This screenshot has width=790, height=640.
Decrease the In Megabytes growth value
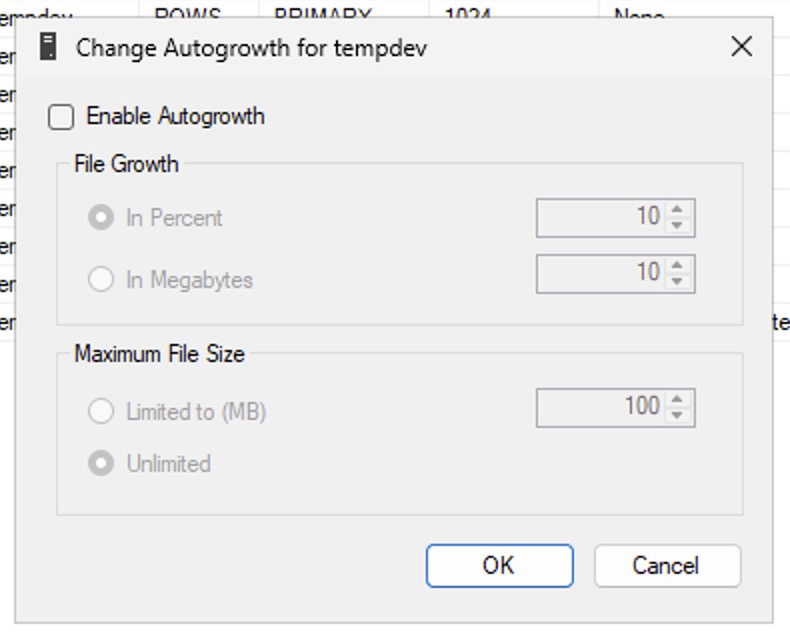click(678, 282)
